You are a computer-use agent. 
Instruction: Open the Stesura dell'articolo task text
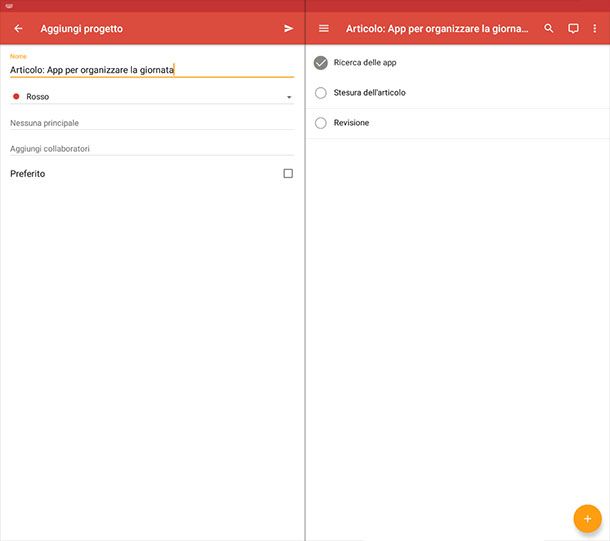click(369, 93)
